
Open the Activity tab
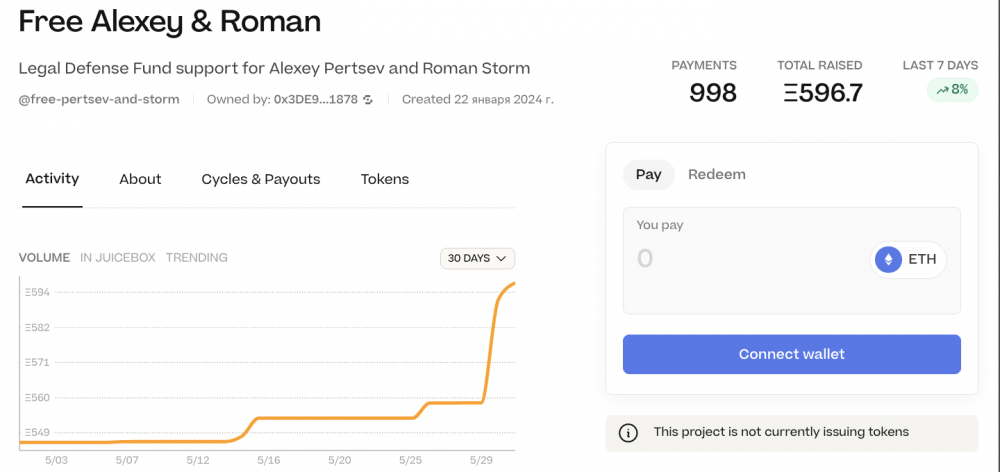point(52,179)
